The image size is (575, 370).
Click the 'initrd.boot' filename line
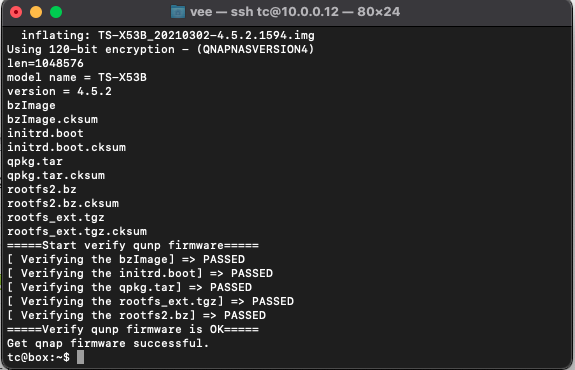[45, 133]
